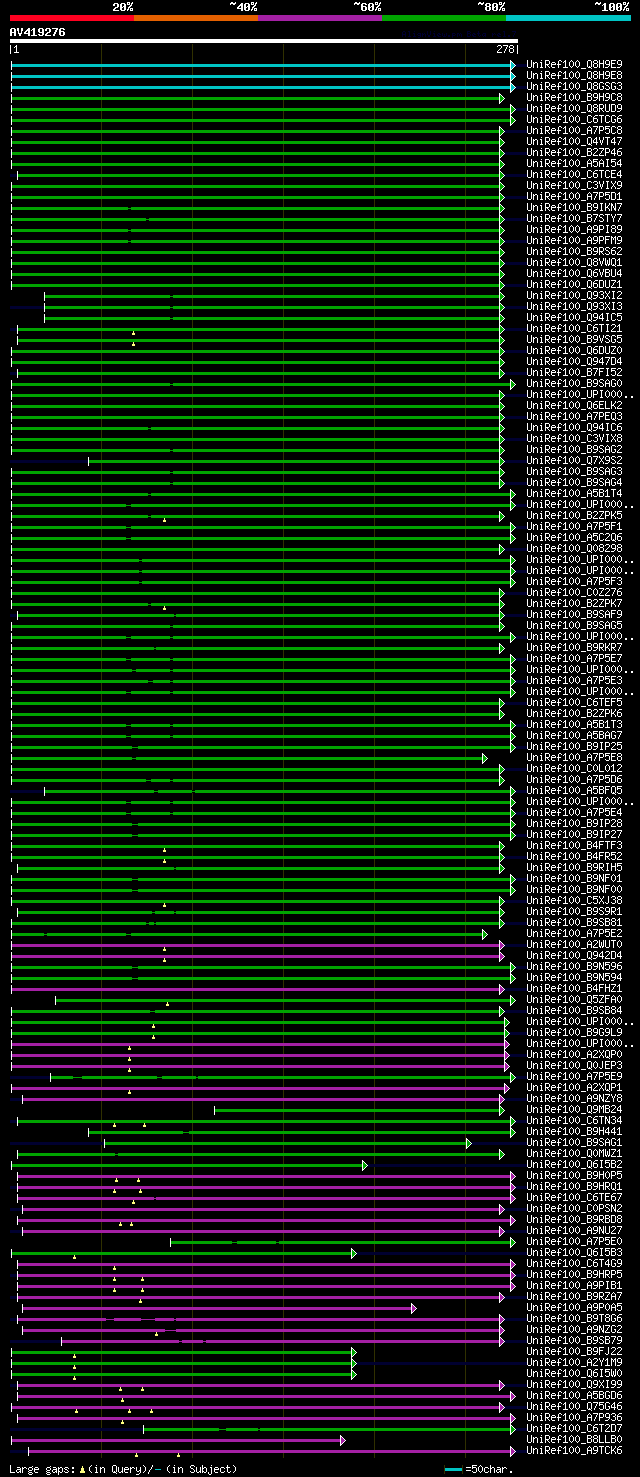
Task: Select hit label UniRef100_A5C2Q6
Action: (574, 537)
